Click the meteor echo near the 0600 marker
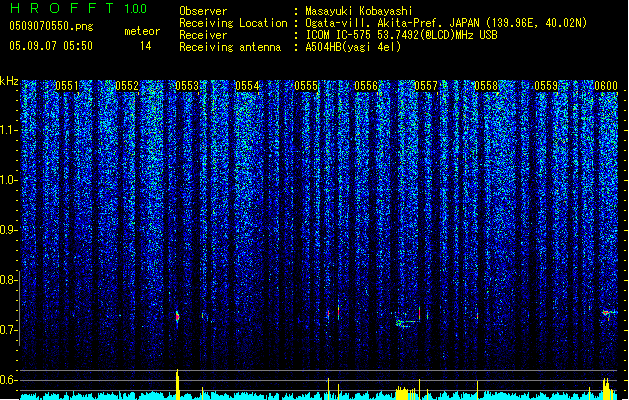This screenshot has height=400, width=629. pos(609,313)
